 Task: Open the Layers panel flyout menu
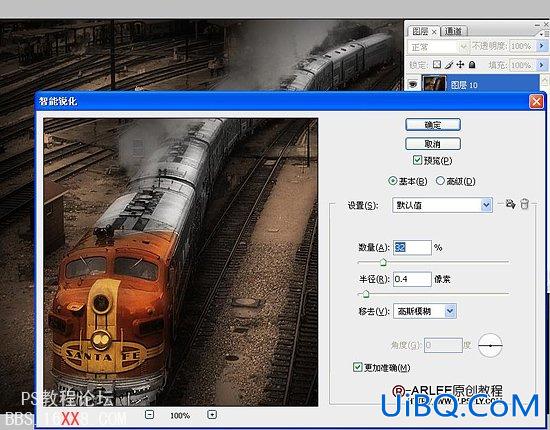tap(543, 34)
